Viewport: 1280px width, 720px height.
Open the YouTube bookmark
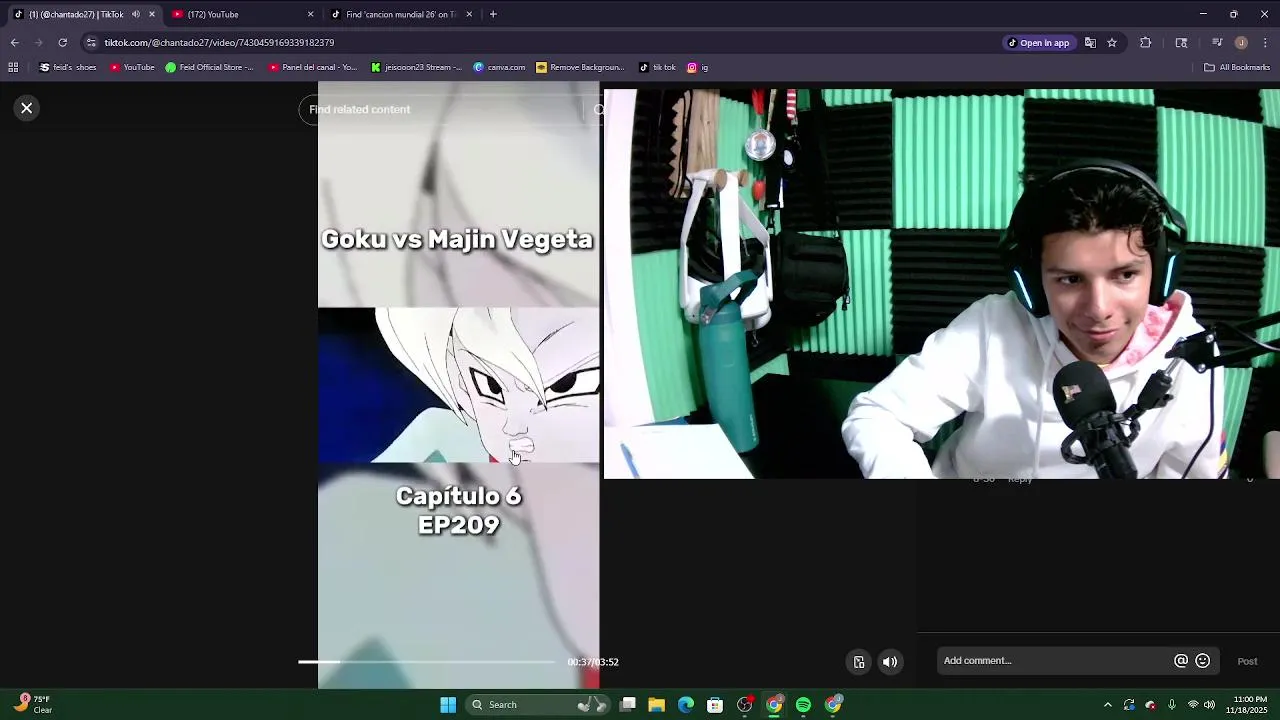tap(132, 67)
